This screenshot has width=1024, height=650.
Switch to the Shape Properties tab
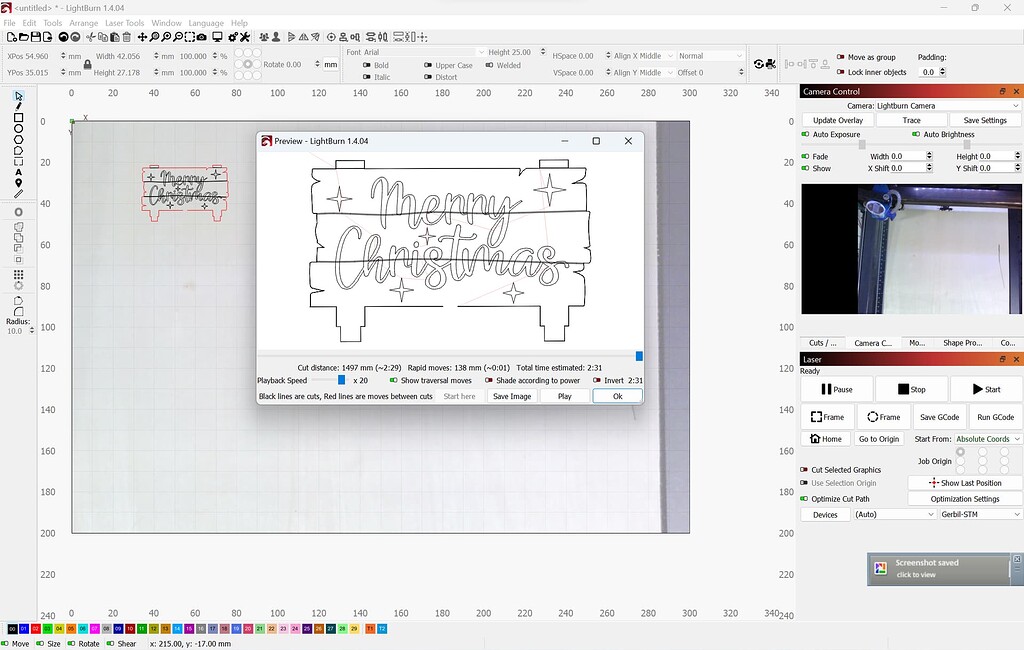(961, 342)
